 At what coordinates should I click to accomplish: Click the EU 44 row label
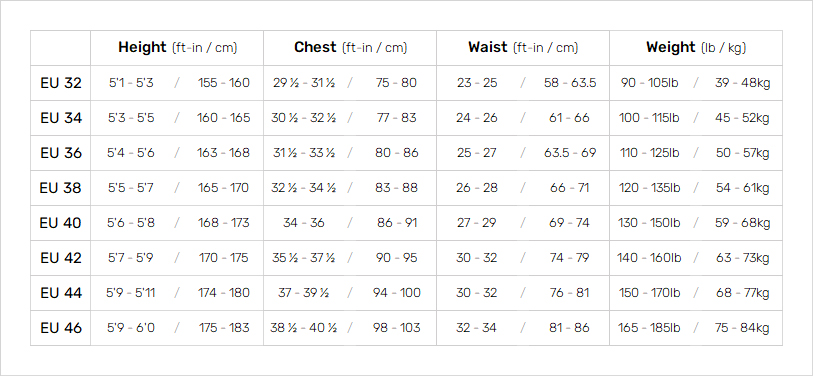pos(61,294)
